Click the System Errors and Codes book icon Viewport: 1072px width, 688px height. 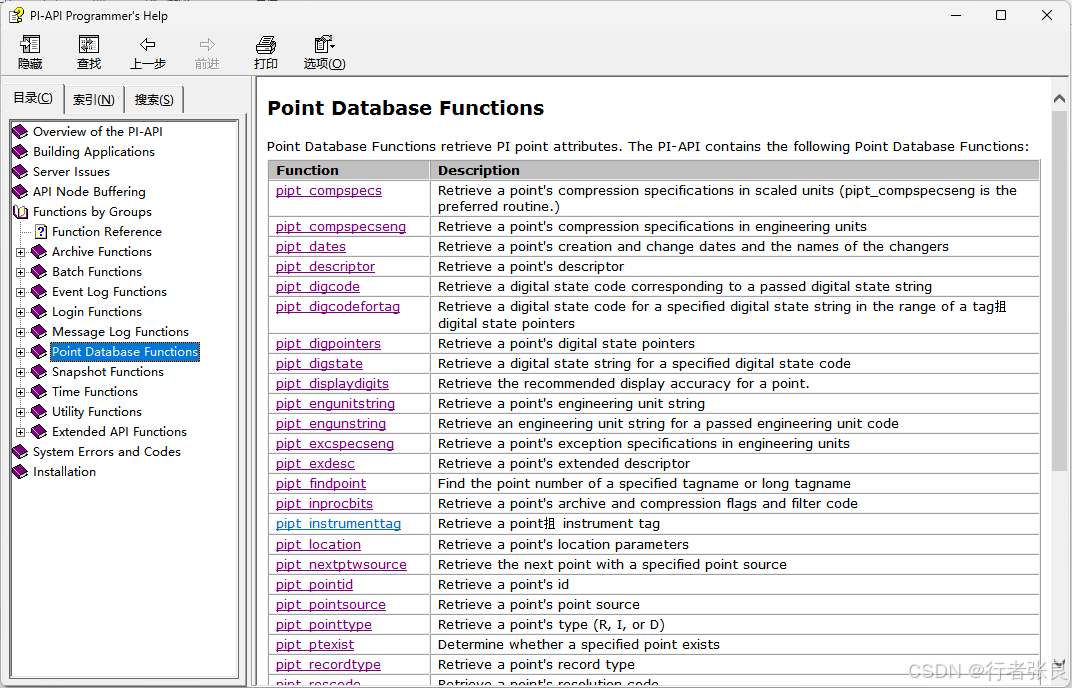(21, 451)
